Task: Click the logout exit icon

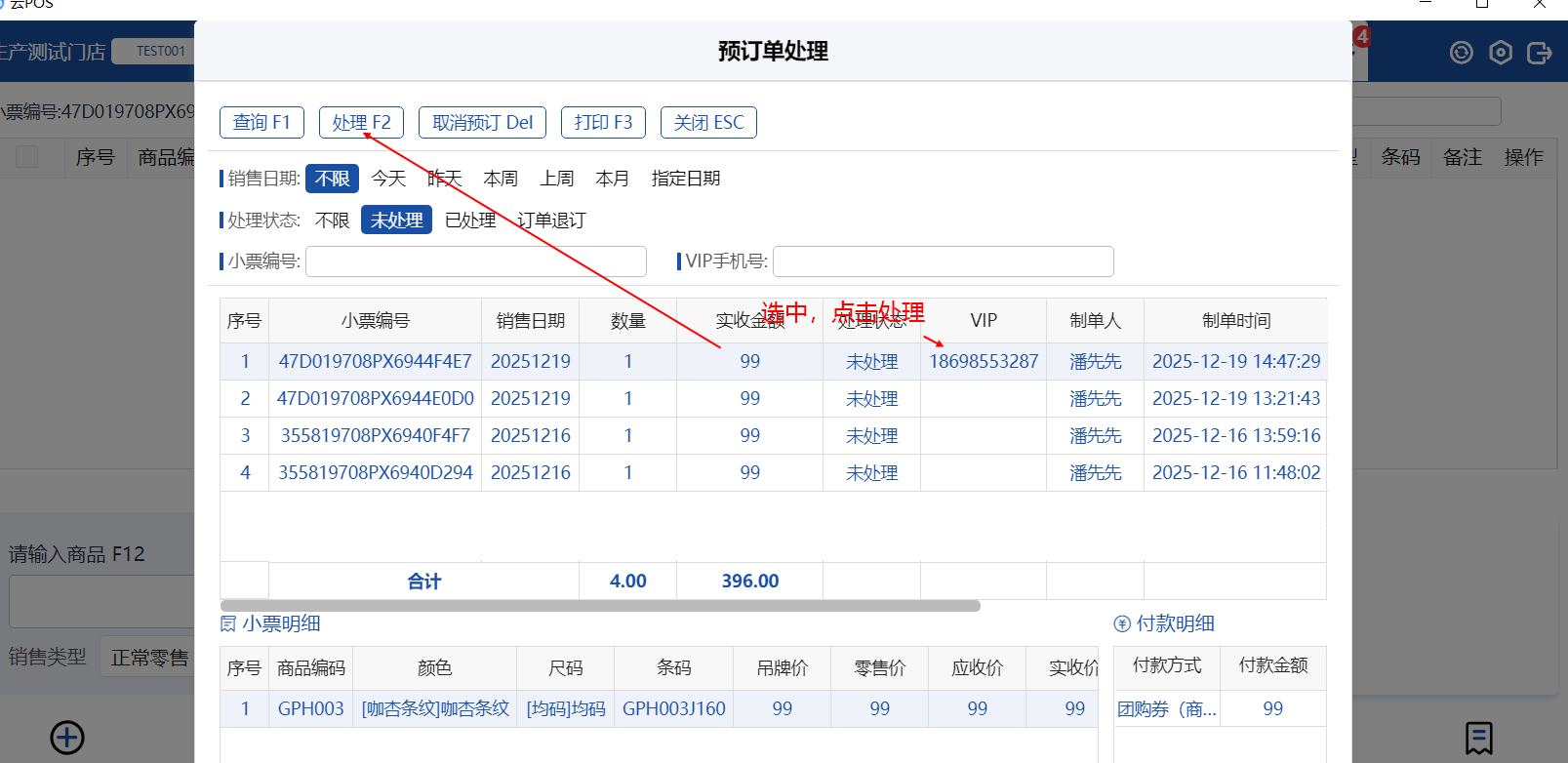Action: pyautogui.click(x=1539, y=53)
